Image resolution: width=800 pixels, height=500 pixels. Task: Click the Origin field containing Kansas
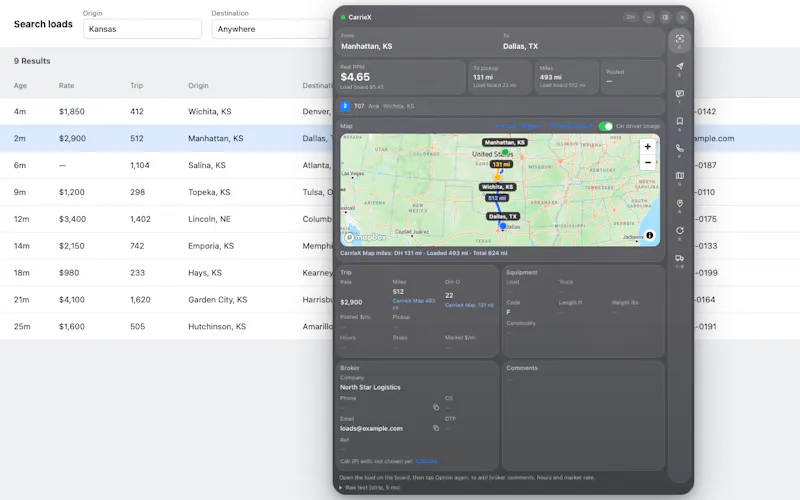click(142, 29)
